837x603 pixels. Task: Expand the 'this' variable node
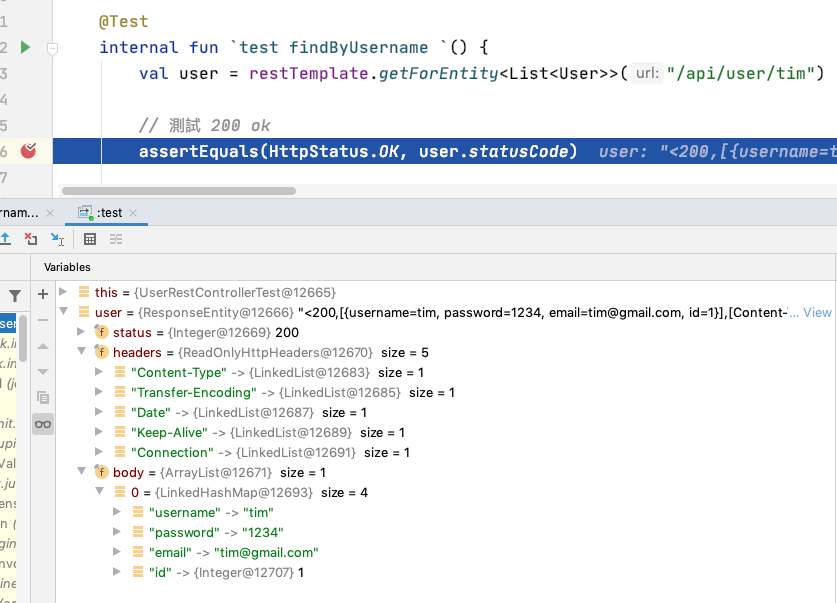pyautogui.click(x=63, y=291)
